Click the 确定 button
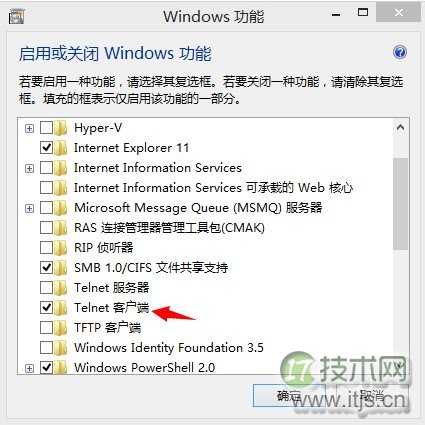Image resolution: width=425 pixels, height=425 pixels. click(x=289, y=396)
